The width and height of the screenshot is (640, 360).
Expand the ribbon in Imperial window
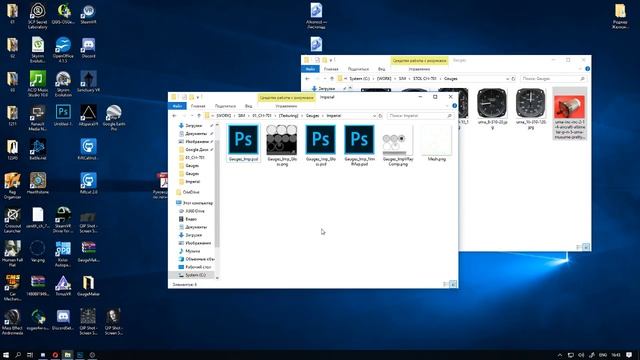tap(448, 106)
